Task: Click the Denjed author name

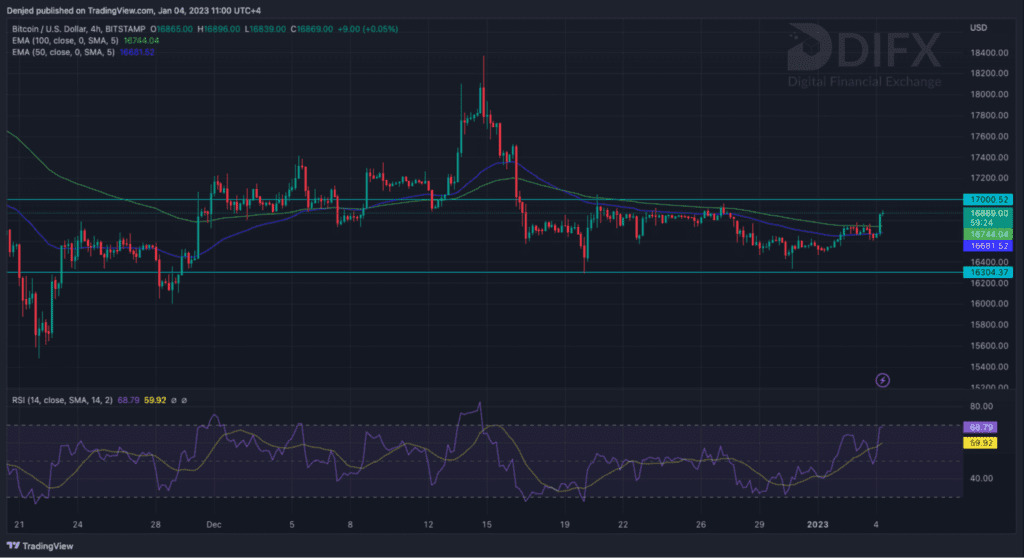Action: pos(21,11)
